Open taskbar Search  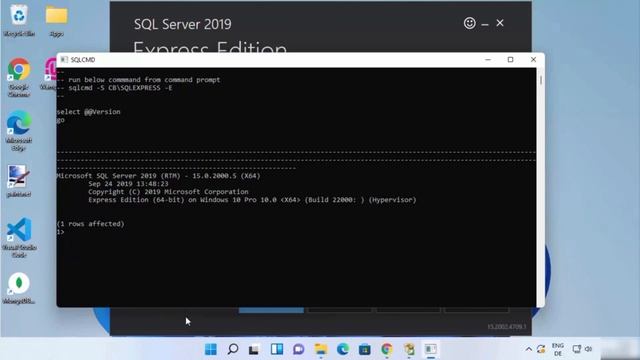click(233, 349)
